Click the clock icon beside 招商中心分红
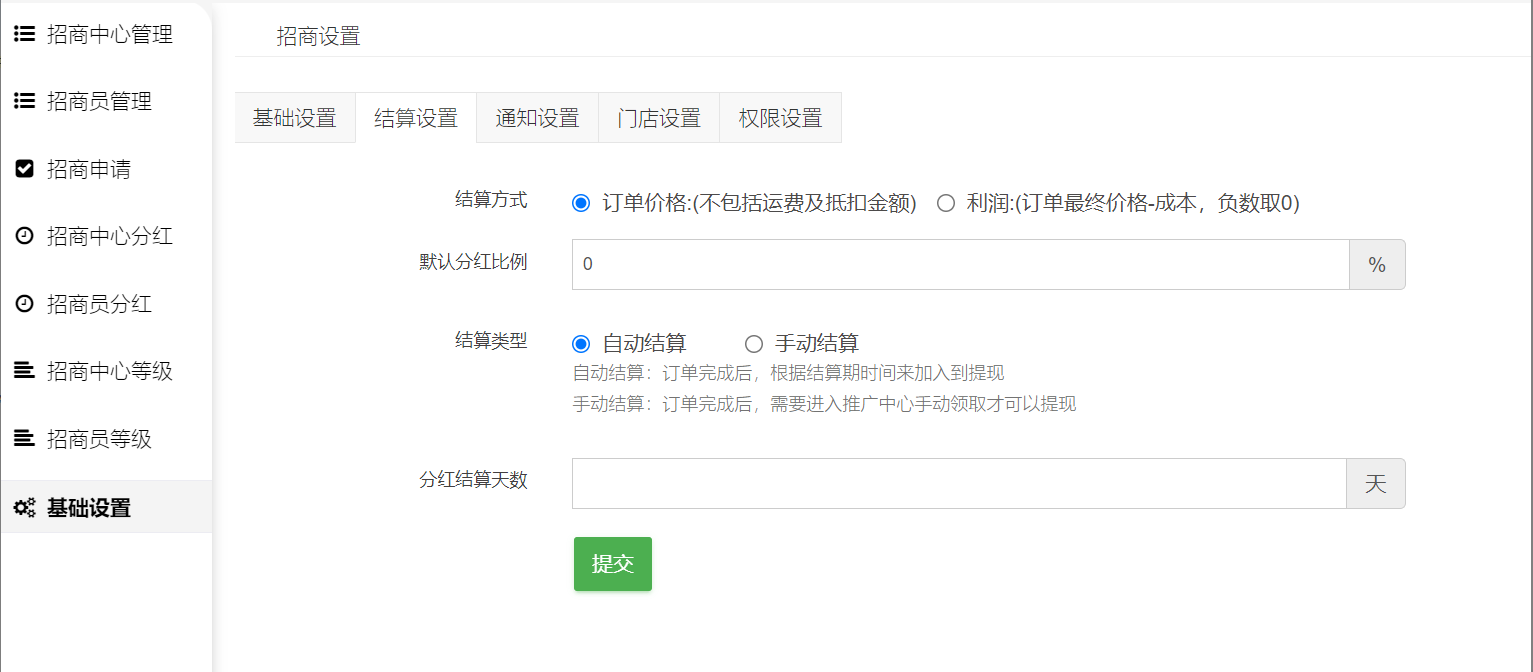 point(25,236)
